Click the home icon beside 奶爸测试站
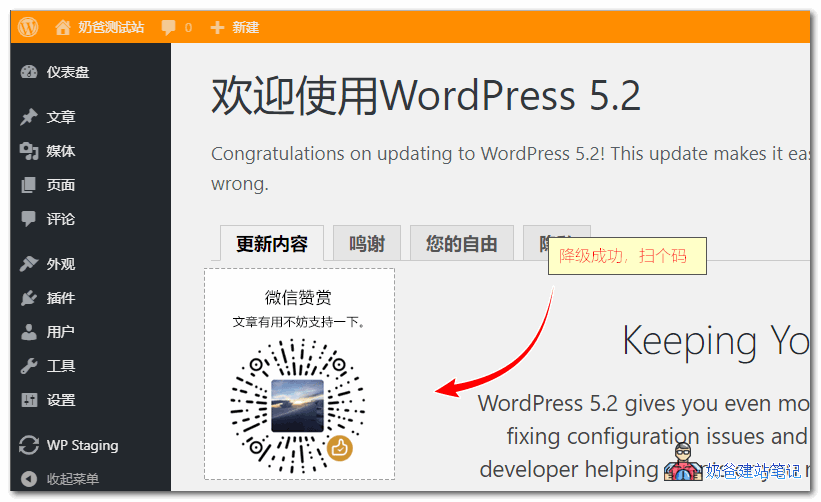The height and width of the screenshot is (502, 821). 63,27
